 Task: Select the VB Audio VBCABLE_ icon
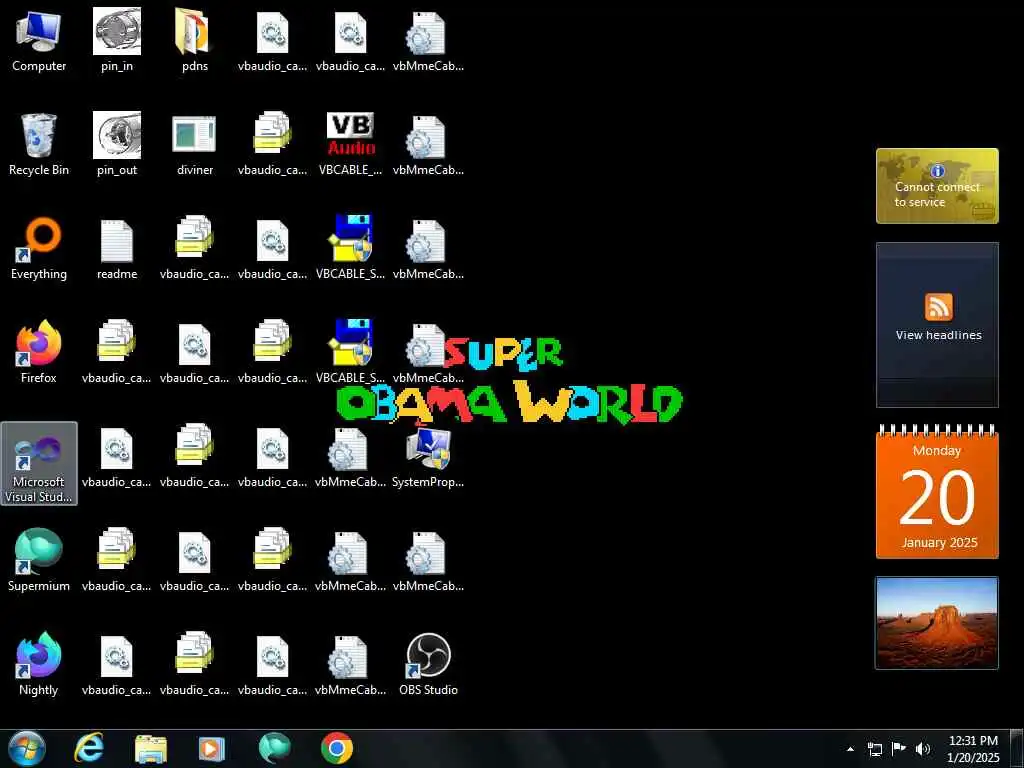[350, 144]
